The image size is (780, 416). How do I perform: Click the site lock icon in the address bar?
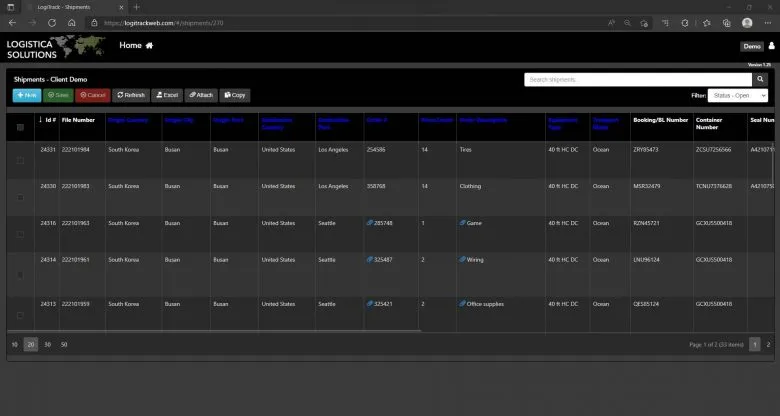(95, 23)
